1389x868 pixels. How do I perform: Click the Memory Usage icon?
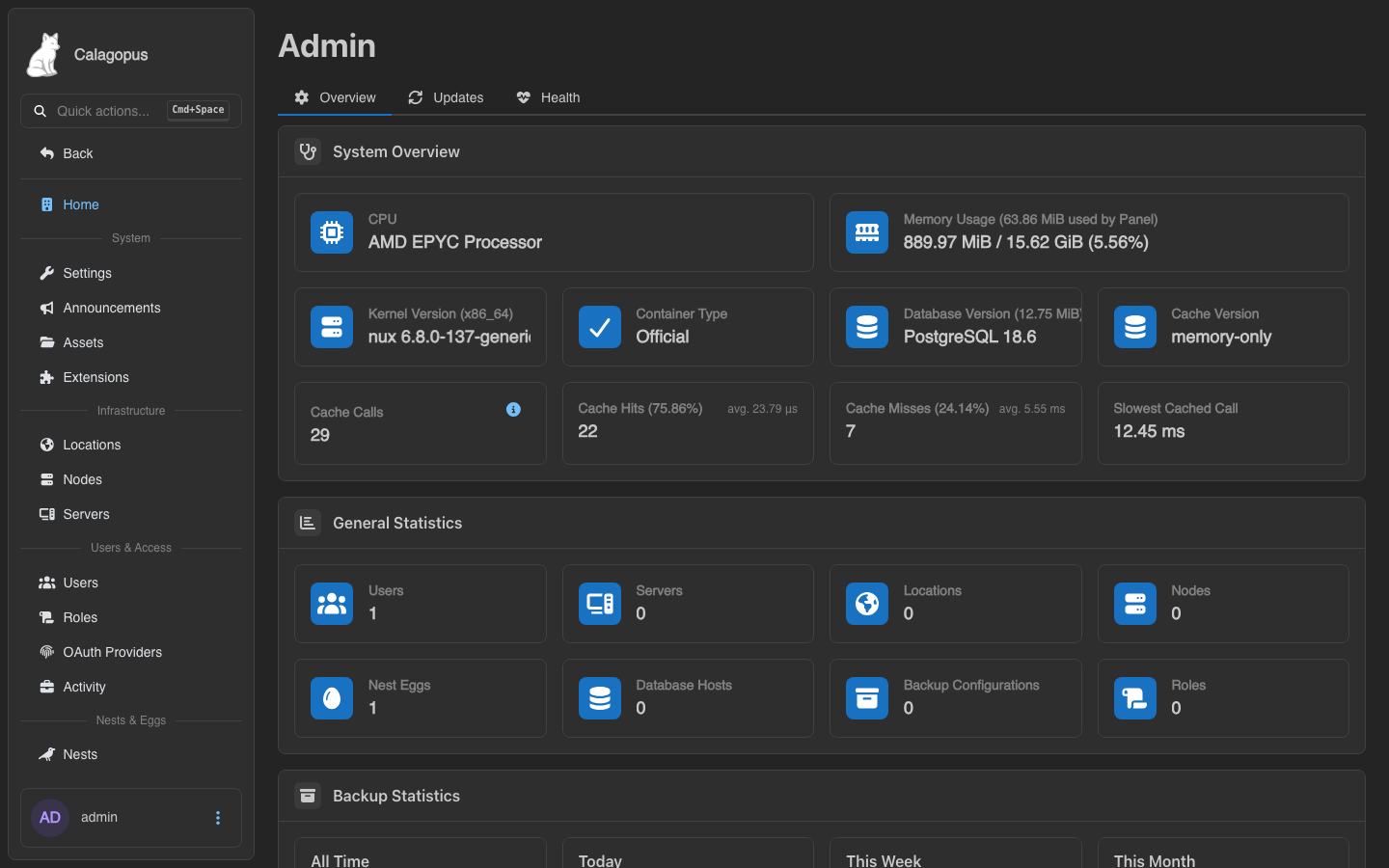(867, 232)
